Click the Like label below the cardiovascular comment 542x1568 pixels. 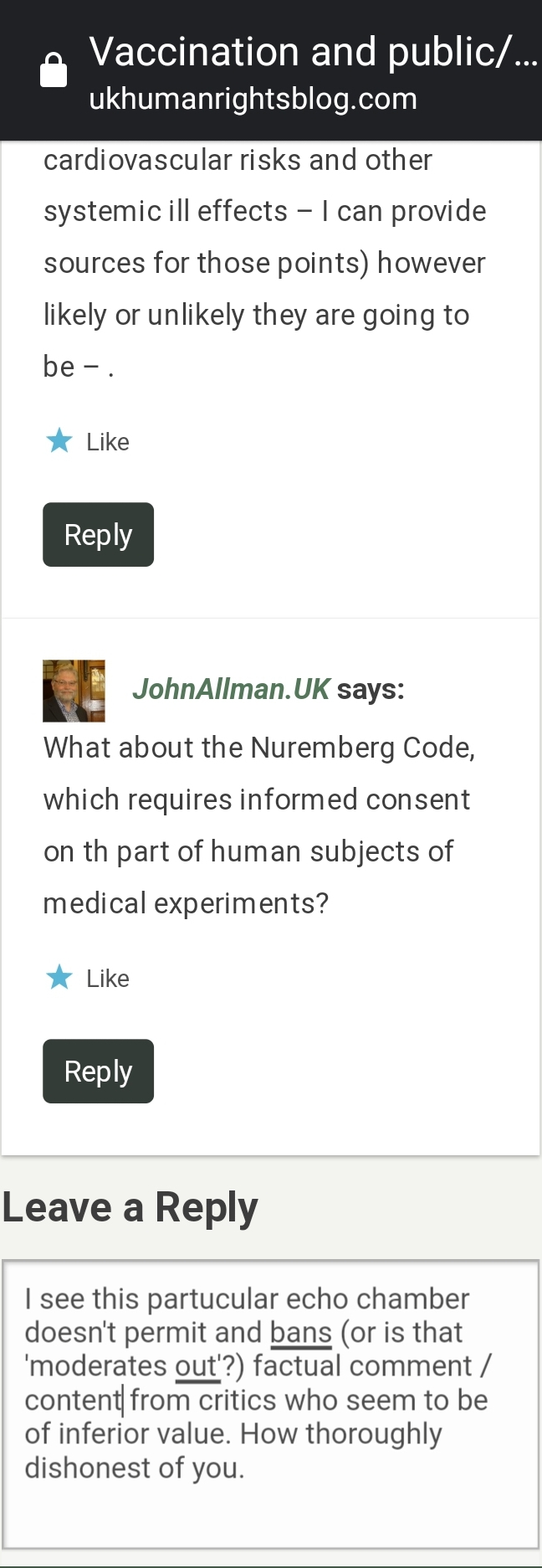(108, 442)
